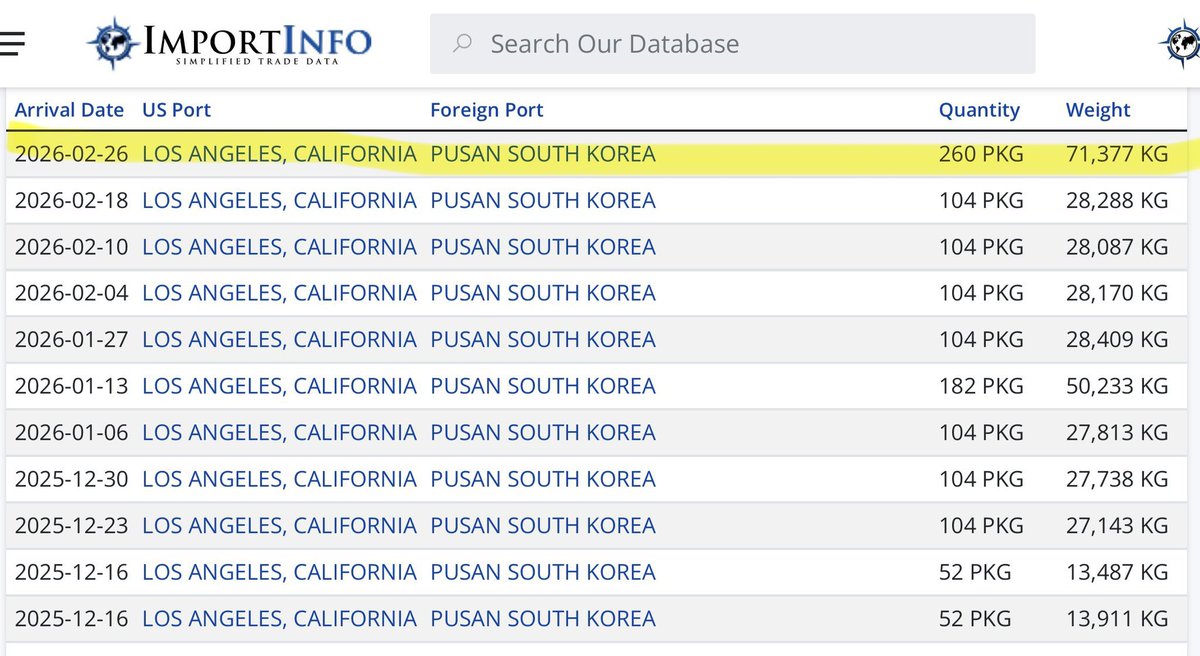Select the 2026-01-27 arrival date cell

(71, 339)
